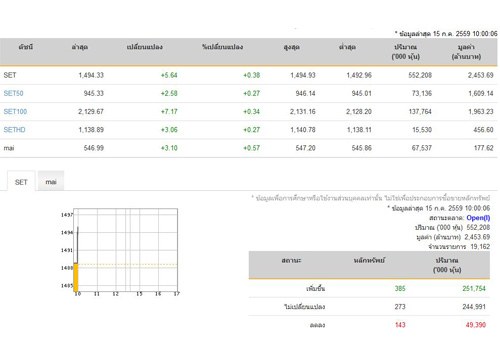The width and height of the screenshot is (500, 360).
Task: Click the gainers count 385
Action: (400, 288)
